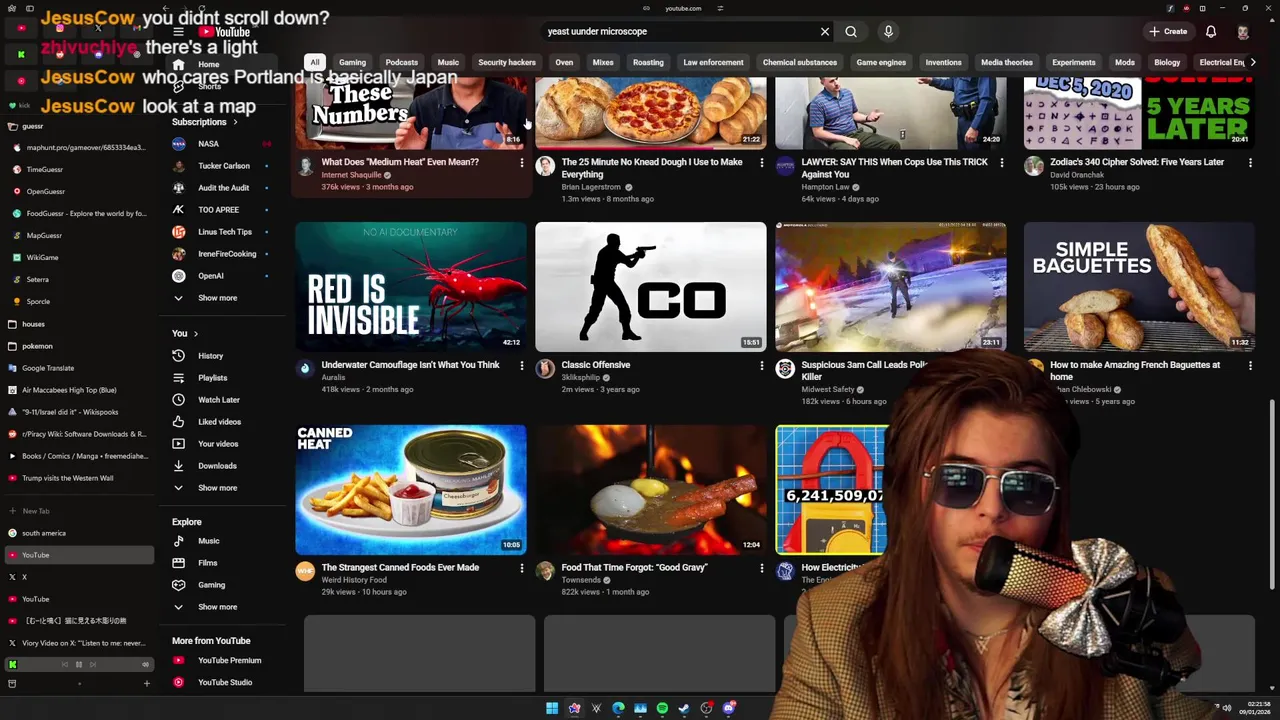This screenshot has height=720, width=1280.
Task: Select the 'Law enforcement' filter chip
Action: [713, 63]
